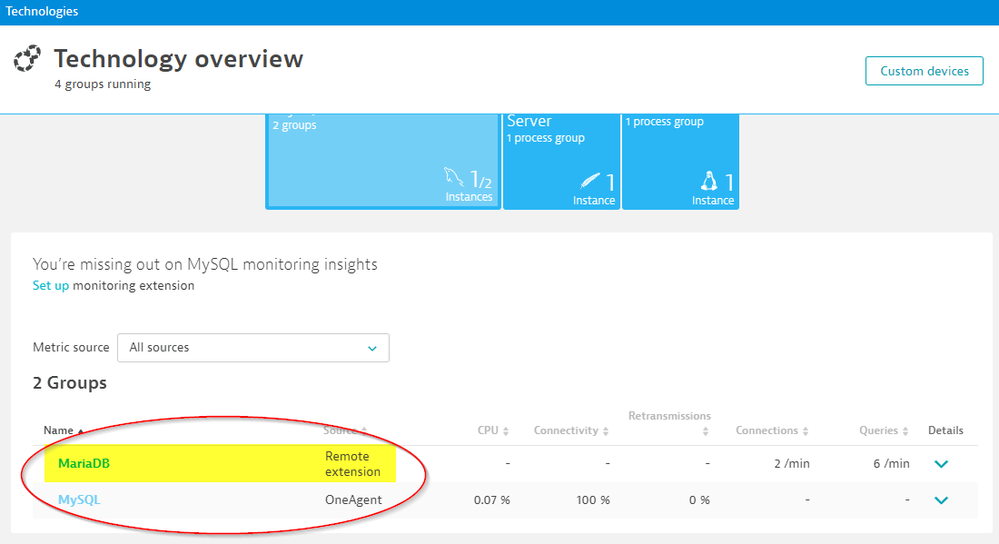Select the Server technology tile

(x=560, y=160)
